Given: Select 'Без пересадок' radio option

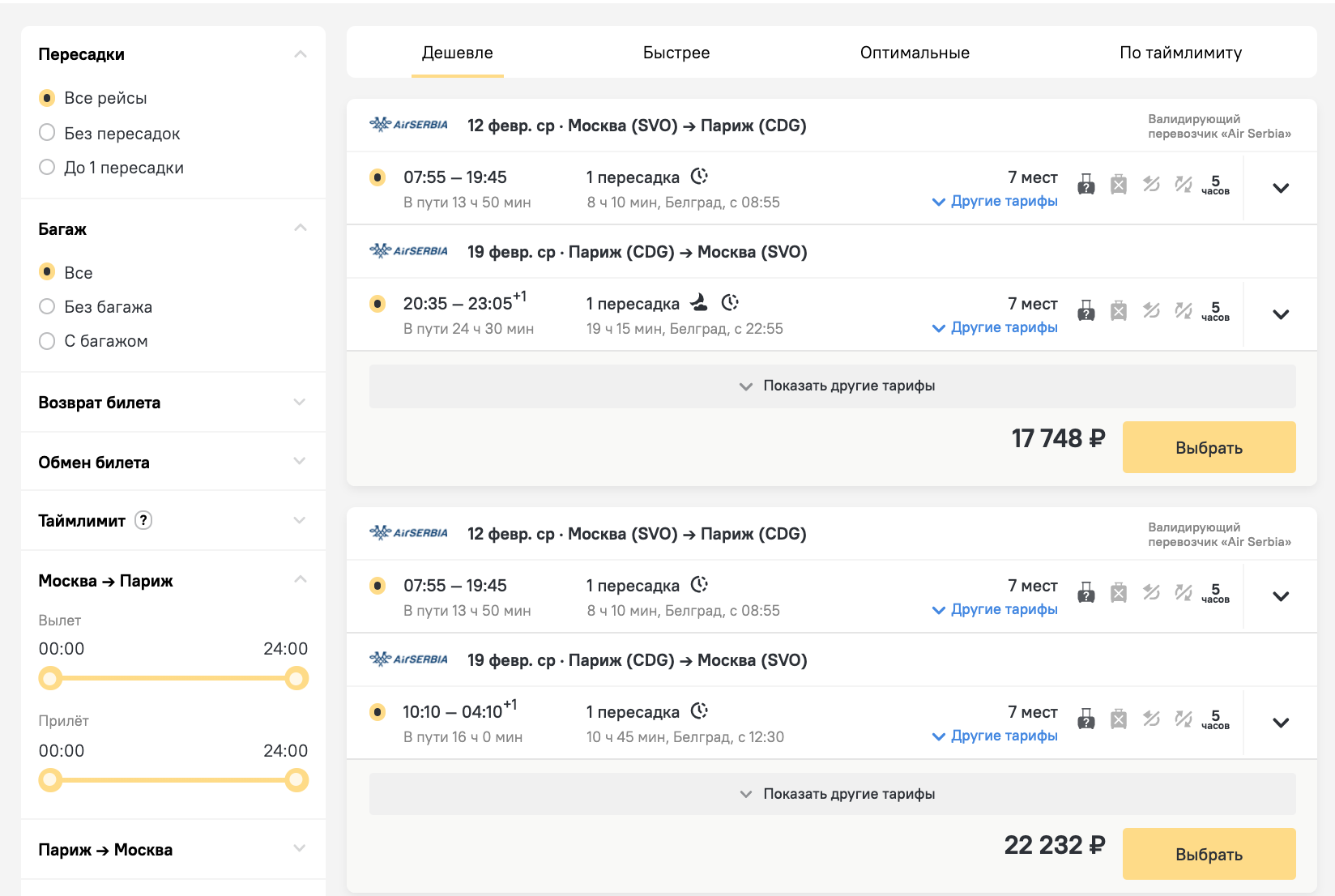Looking at the screenshot, I should coord(47,133).
